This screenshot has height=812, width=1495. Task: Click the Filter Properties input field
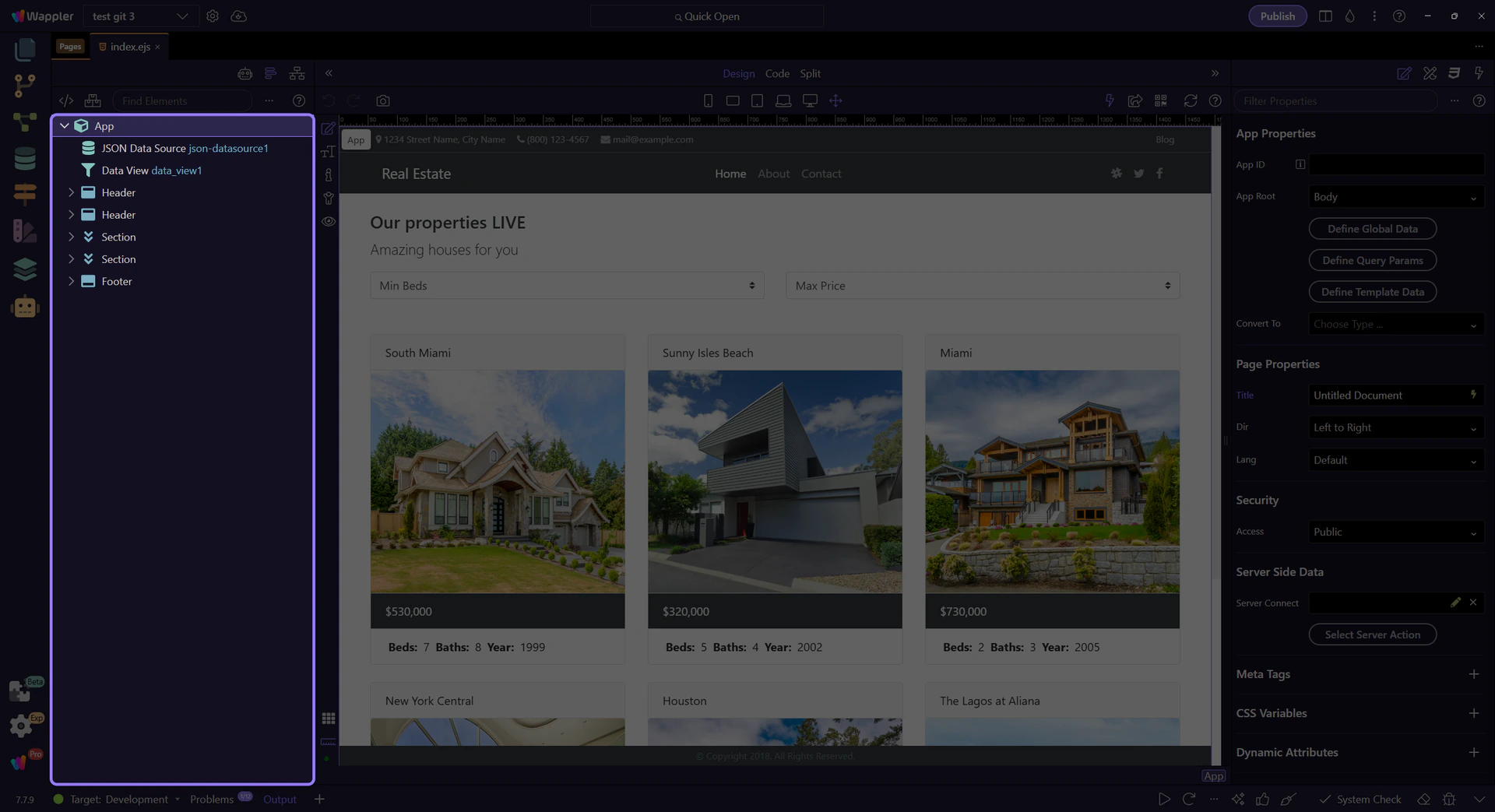(x=1335, y=101)
